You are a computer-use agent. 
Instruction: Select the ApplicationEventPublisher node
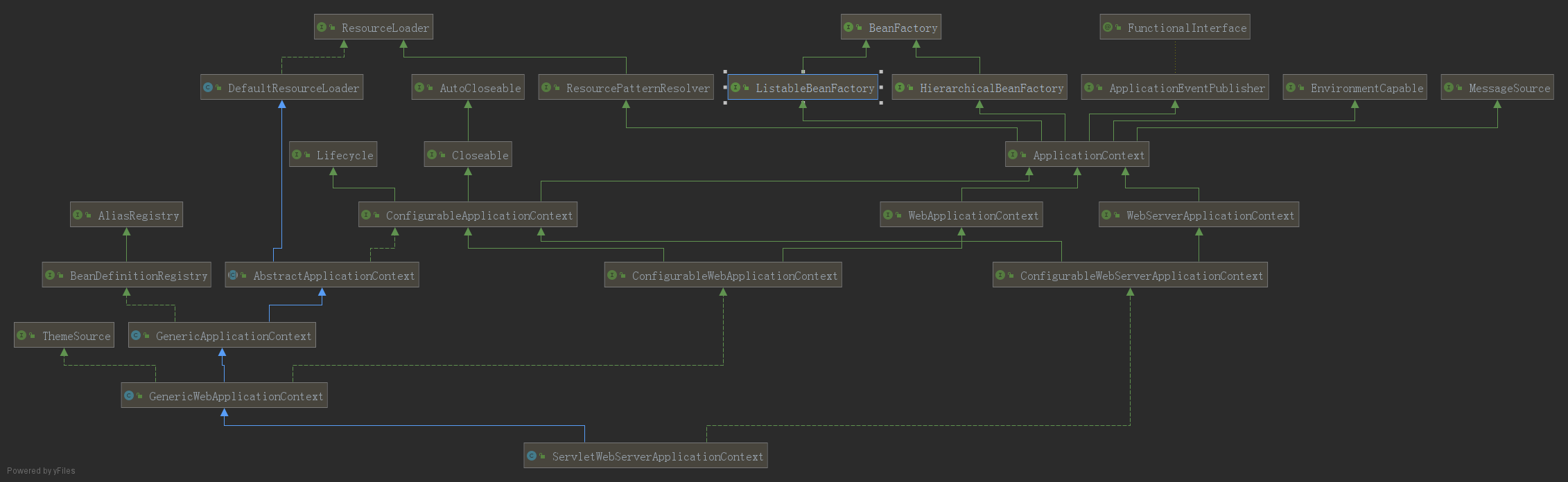pos(1175,87)
